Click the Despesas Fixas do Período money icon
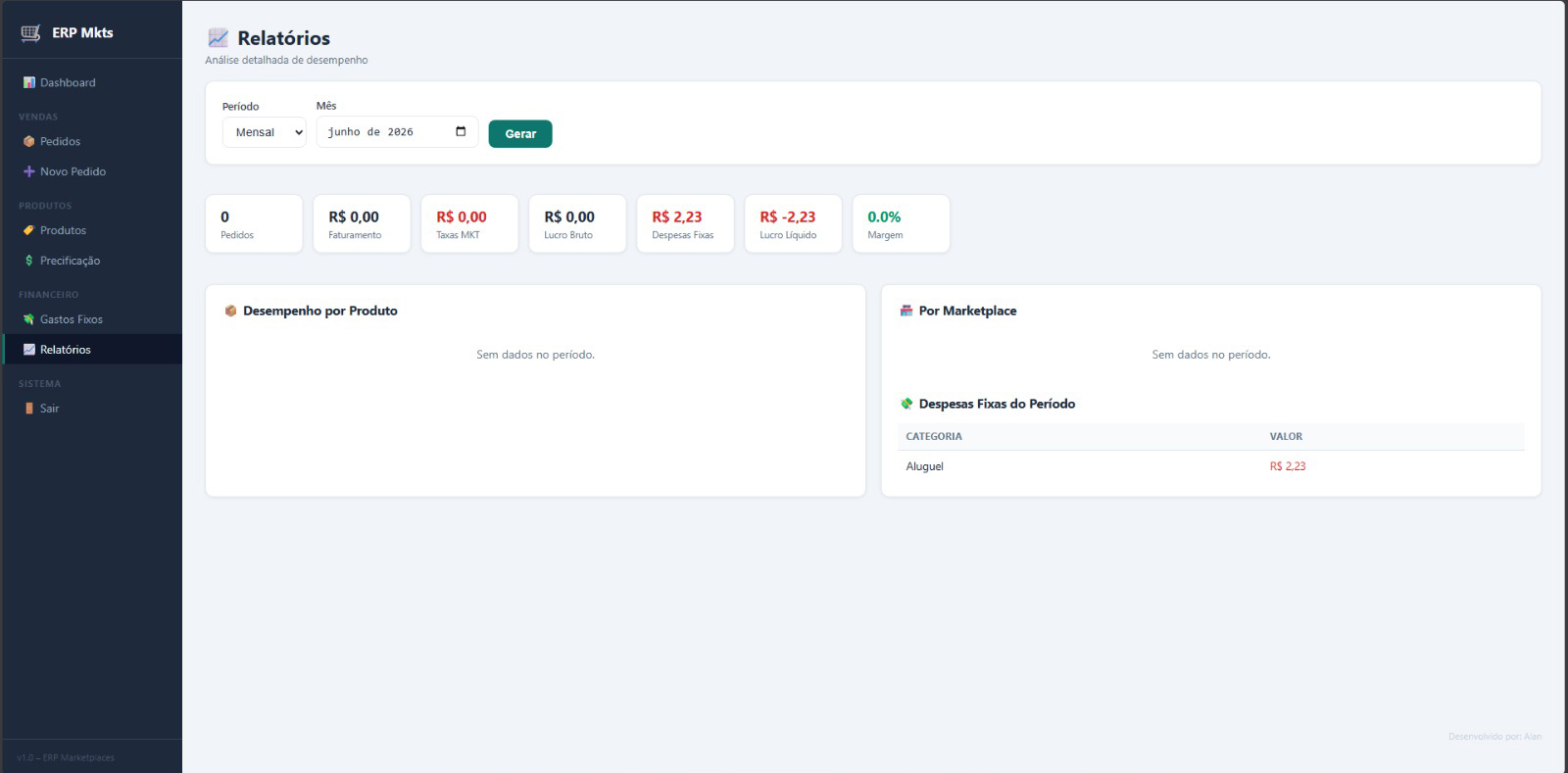This screenshot has width=1568, height=773. 906,404
